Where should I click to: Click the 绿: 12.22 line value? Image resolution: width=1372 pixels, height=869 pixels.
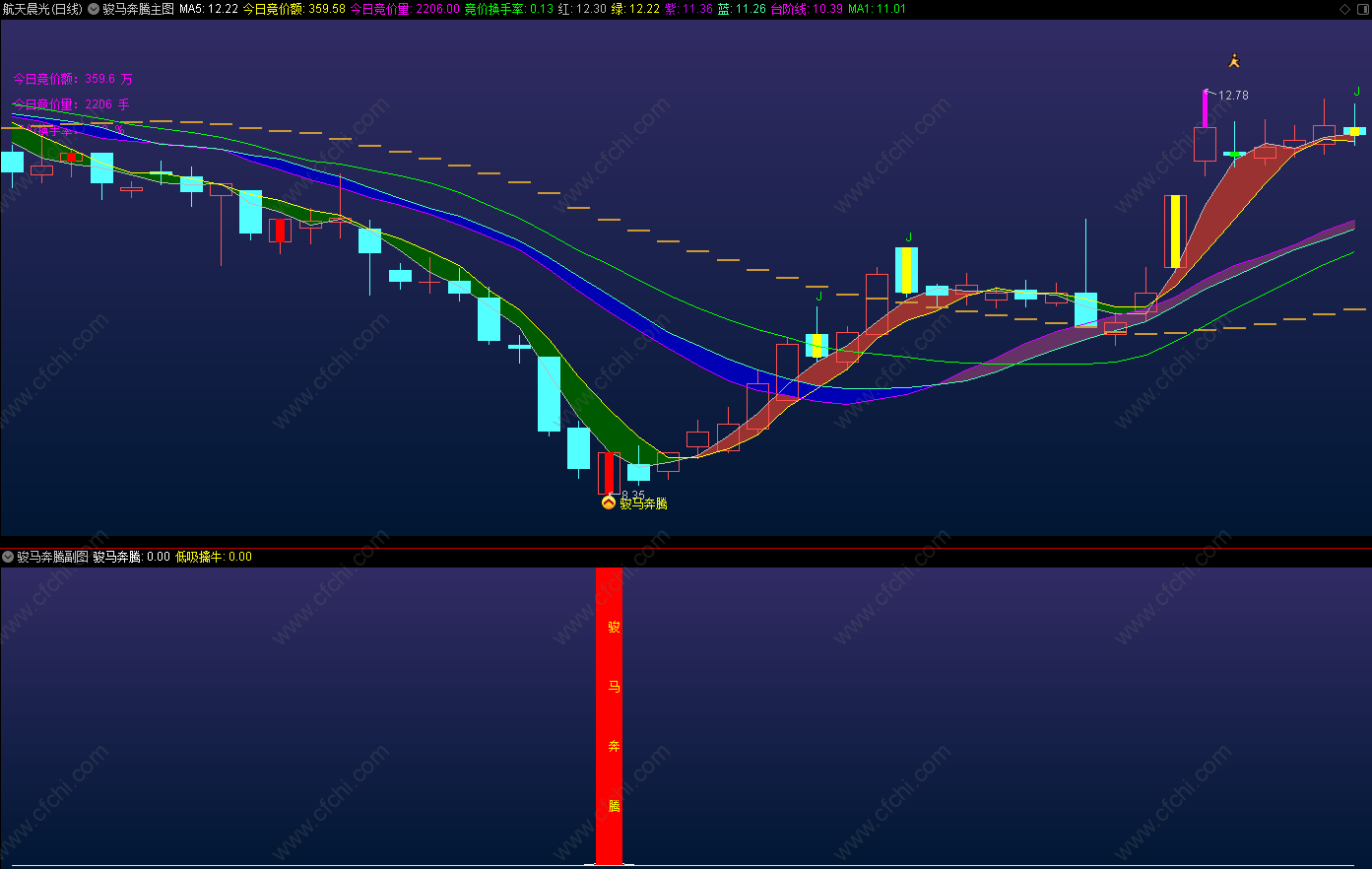click(635, 9)
